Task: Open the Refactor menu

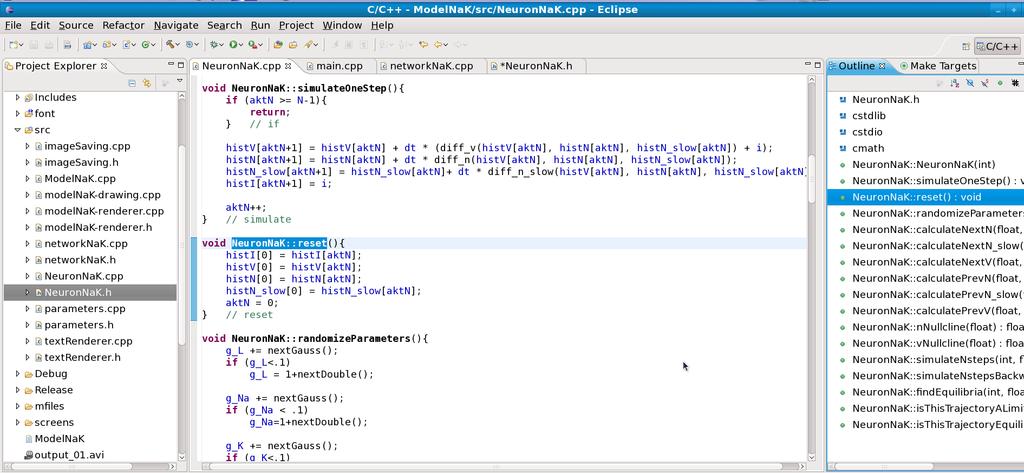Action: point(123,25)
